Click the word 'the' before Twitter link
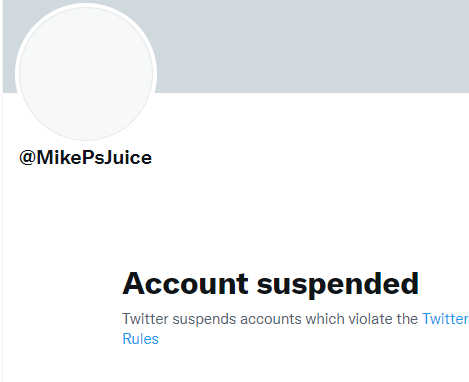The image size is (469, 382). [407, 319]
